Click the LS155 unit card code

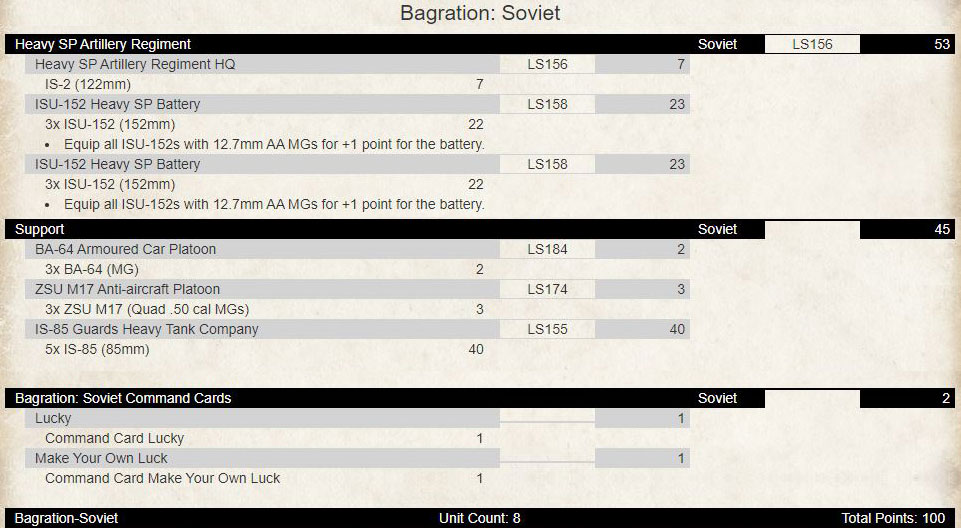click(x=547, y=329)
